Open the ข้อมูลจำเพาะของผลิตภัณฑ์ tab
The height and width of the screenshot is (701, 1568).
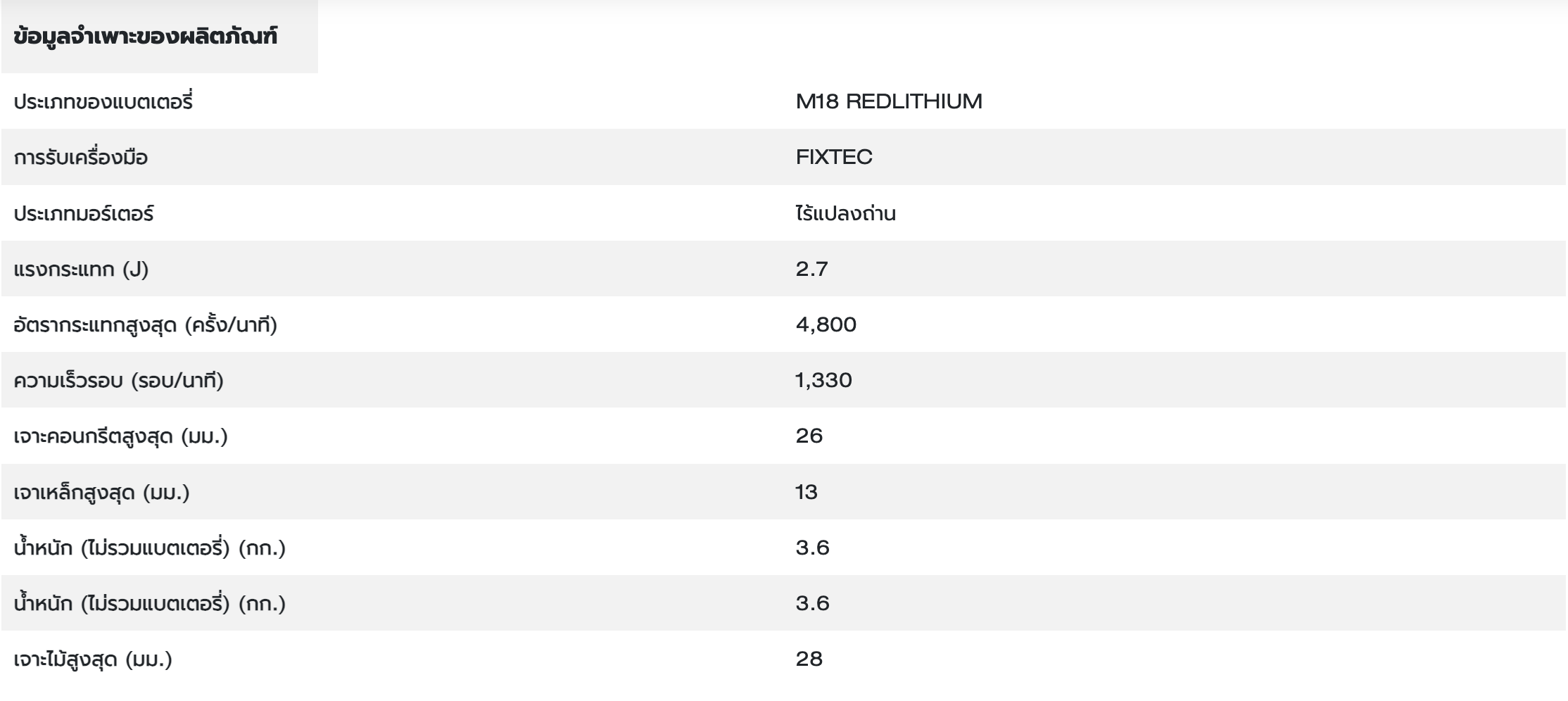146,37
